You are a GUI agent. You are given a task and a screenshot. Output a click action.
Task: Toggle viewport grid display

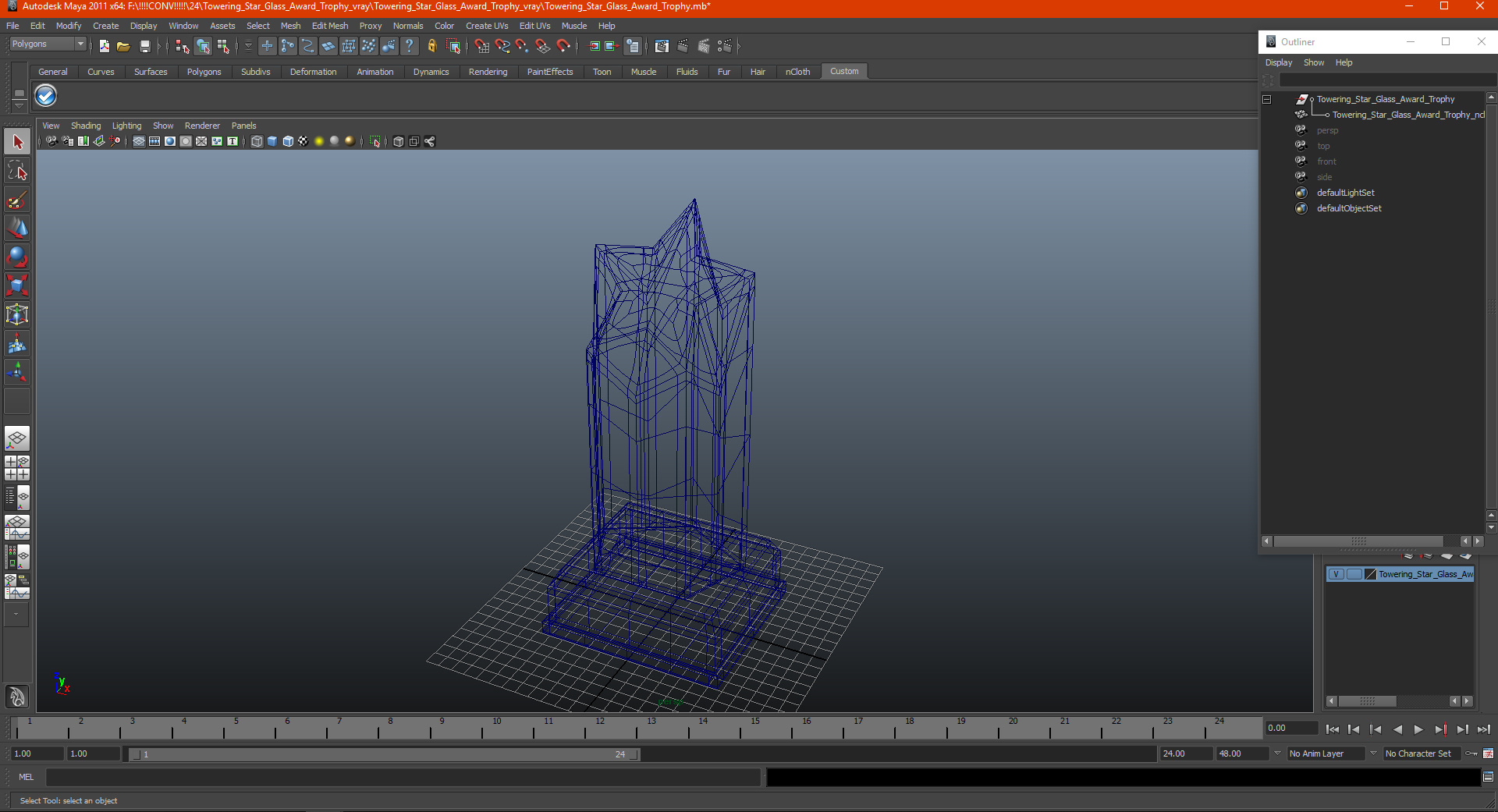(x=139, y=141)
